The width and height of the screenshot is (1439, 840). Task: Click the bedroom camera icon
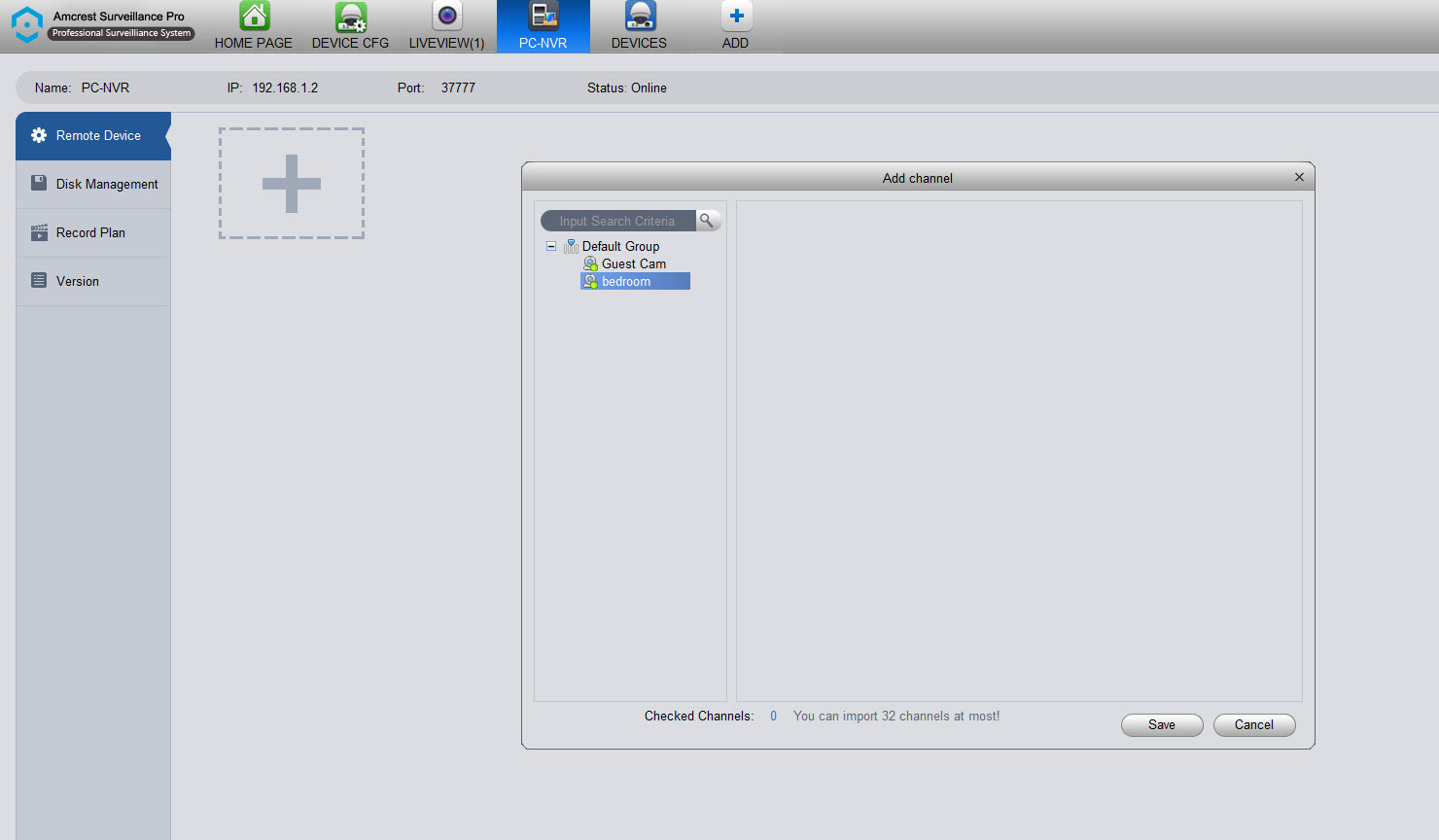[590, 281]
